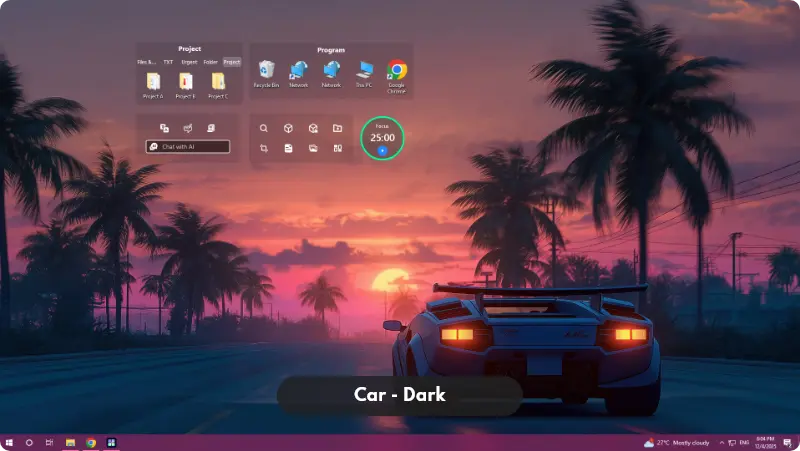Open the Project B folder
This screenshot has height=451, width=800.
[x=186, y=81]
